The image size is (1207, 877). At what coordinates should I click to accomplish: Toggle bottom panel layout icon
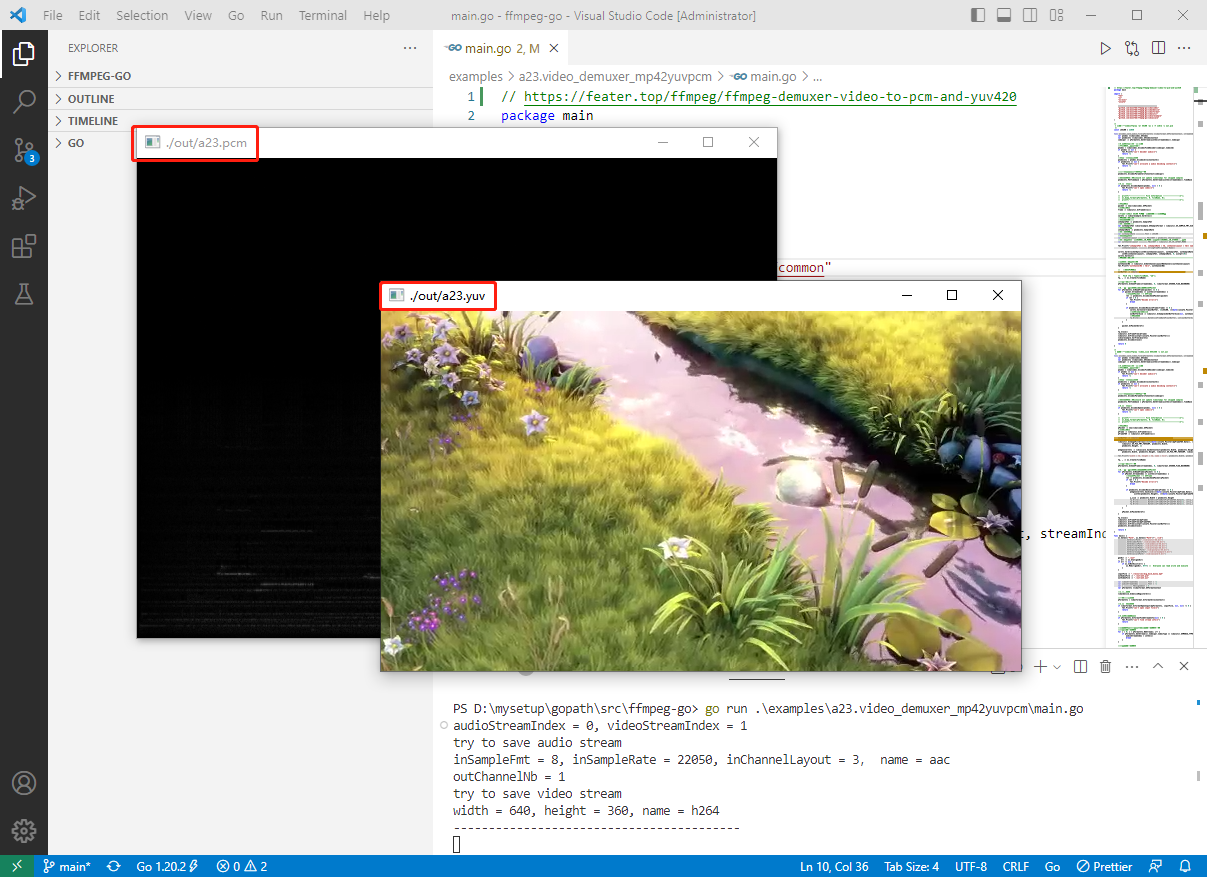coord(1005,15)
